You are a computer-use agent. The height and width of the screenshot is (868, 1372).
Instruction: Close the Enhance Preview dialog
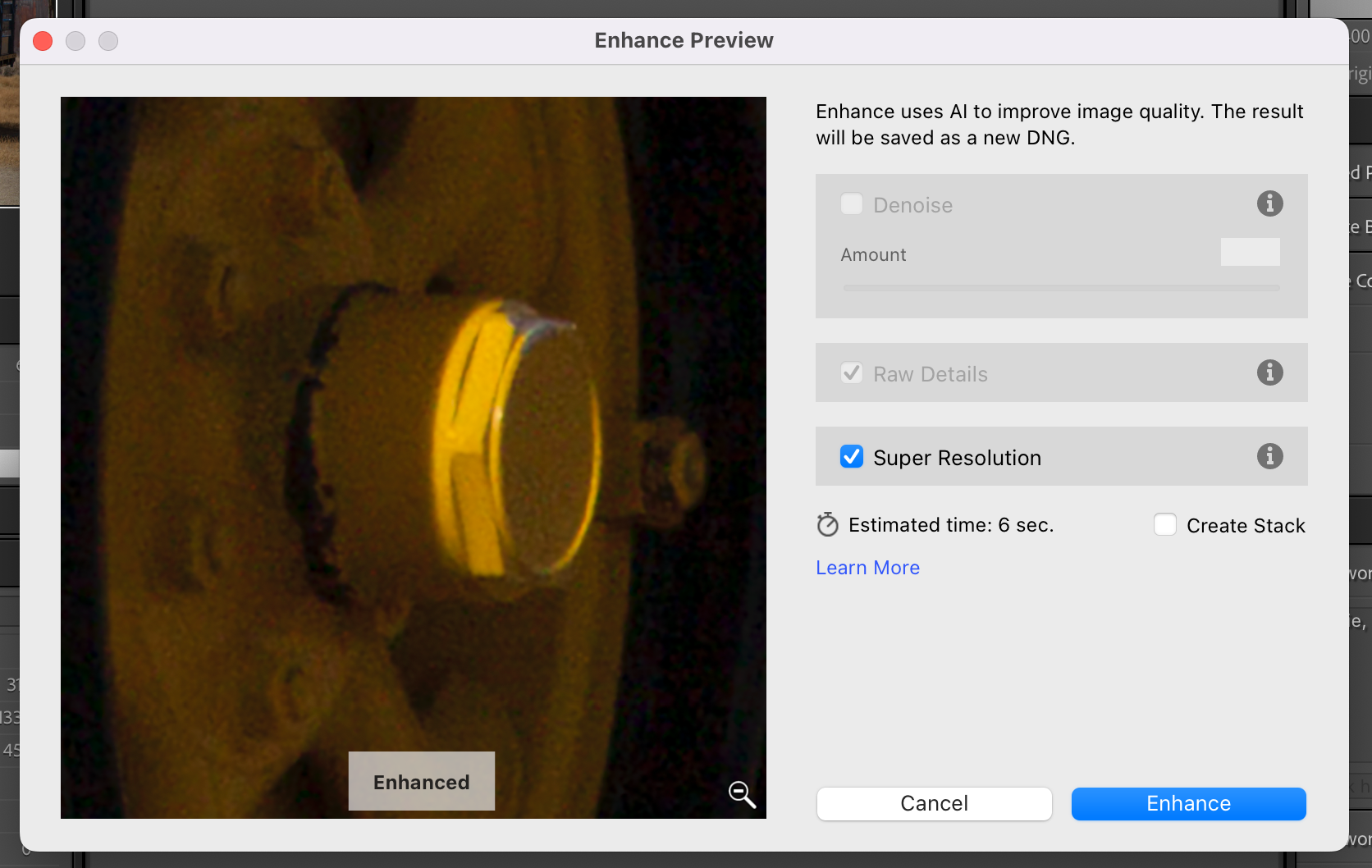42,40
